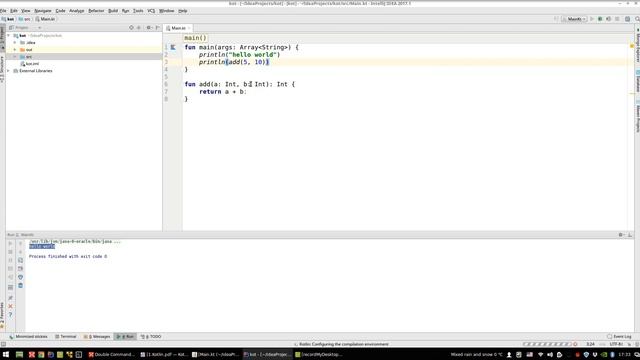Open the Terminal tool tab

coord(66,337)
